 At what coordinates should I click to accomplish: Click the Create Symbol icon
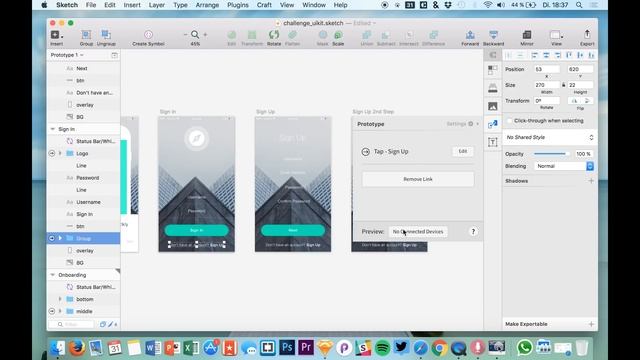point(148,35)
